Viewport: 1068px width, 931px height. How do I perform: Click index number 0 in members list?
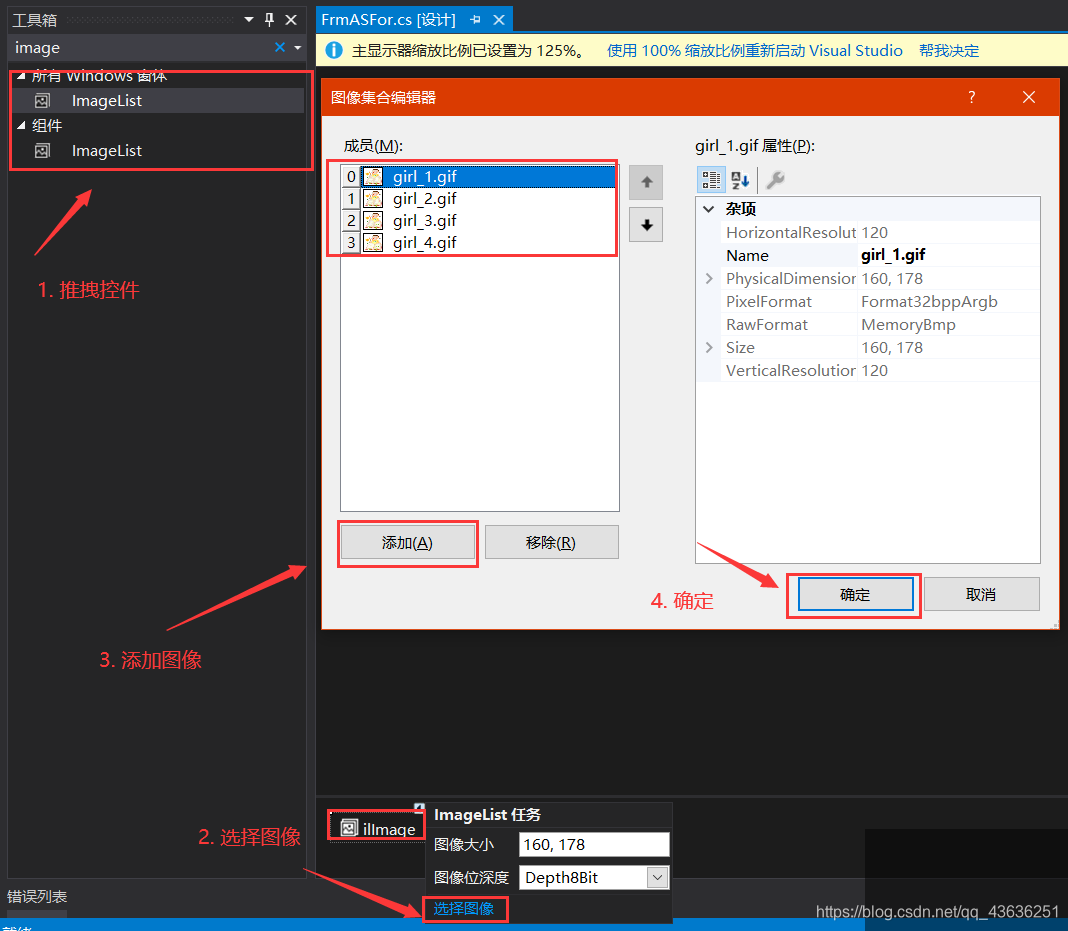coord(351,177)
